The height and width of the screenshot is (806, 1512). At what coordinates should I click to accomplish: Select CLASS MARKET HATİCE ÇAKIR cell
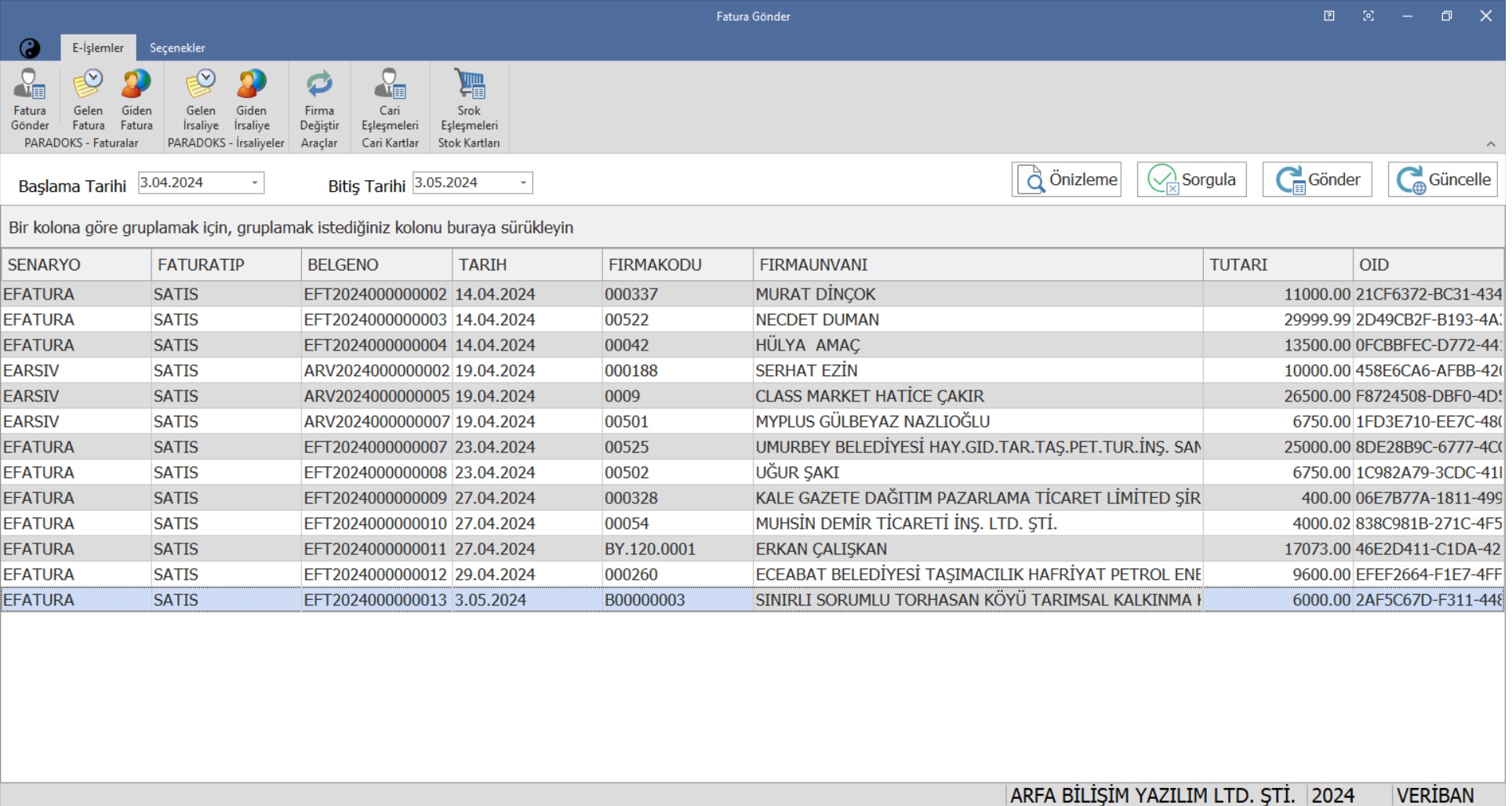(x=978, y=397)
